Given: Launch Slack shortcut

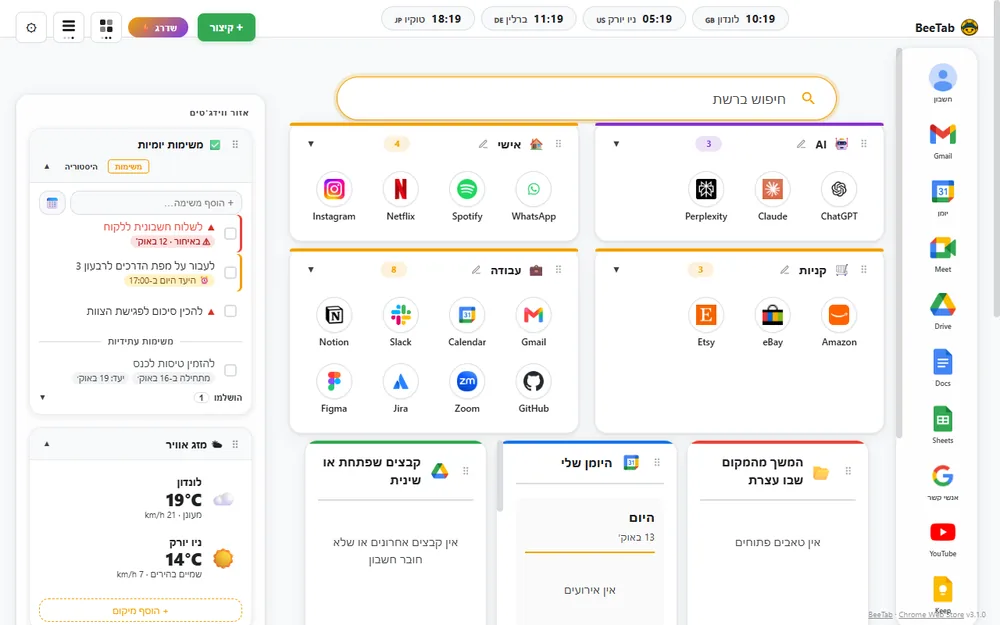Looking at the screenshot, I should pos(401,315).
